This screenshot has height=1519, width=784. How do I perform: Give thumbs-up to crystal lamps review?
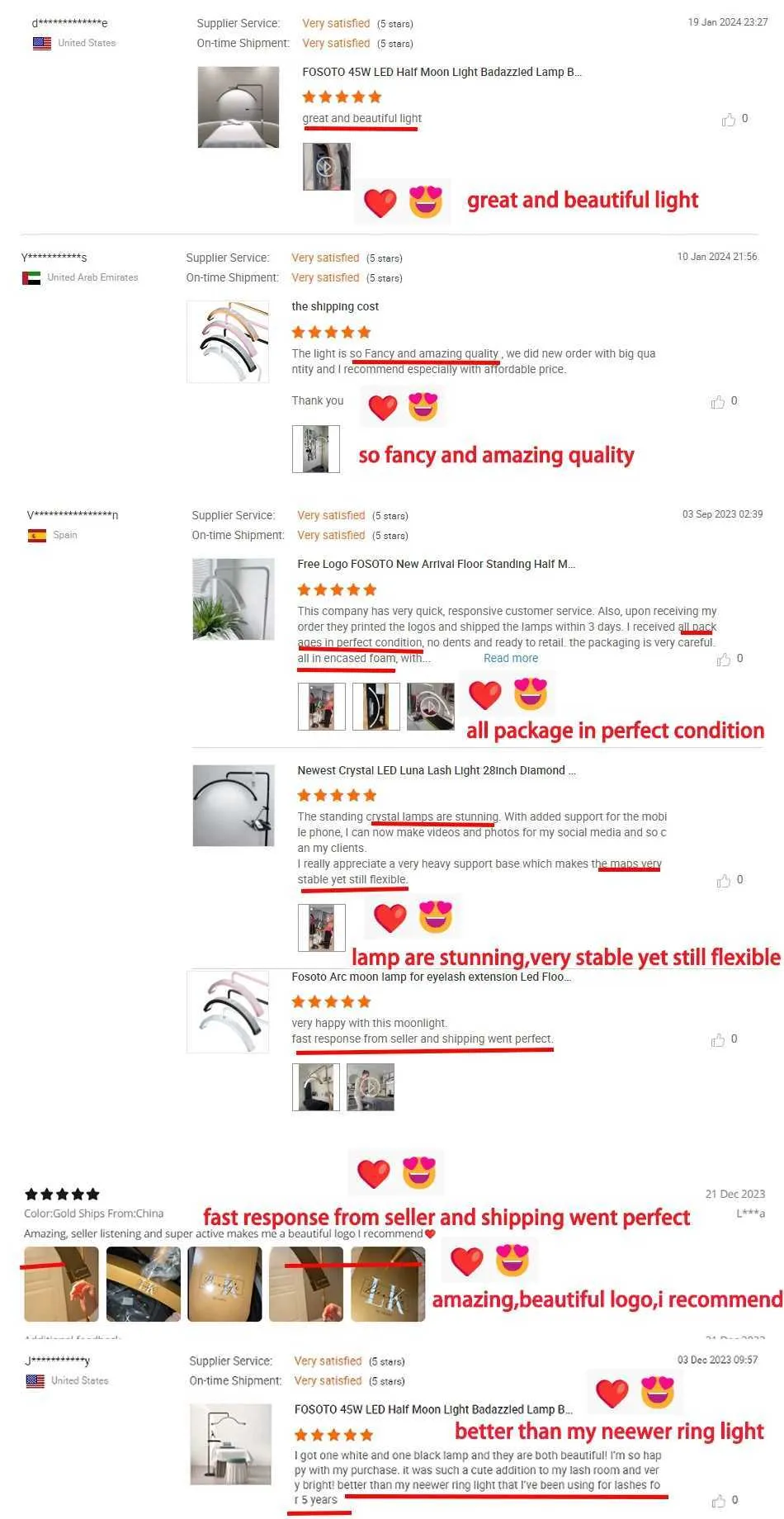[724, 881]
